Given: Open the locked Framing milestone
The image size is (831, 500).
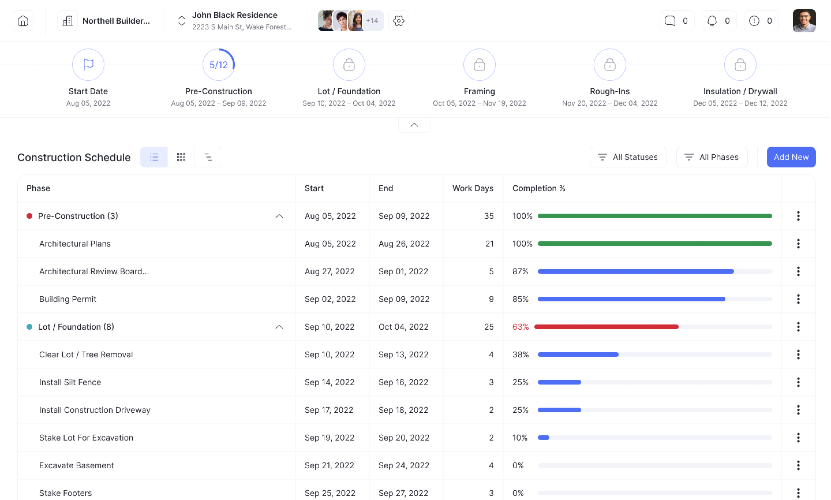Looking at the screenshot, I should 479,64.
